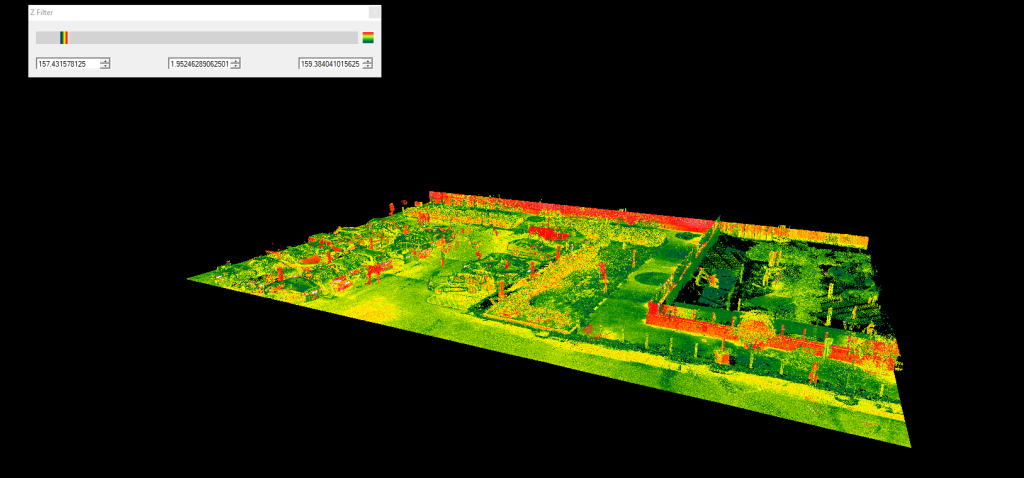Select the 159.384041015625 maximum Z field

click(329, 64)
